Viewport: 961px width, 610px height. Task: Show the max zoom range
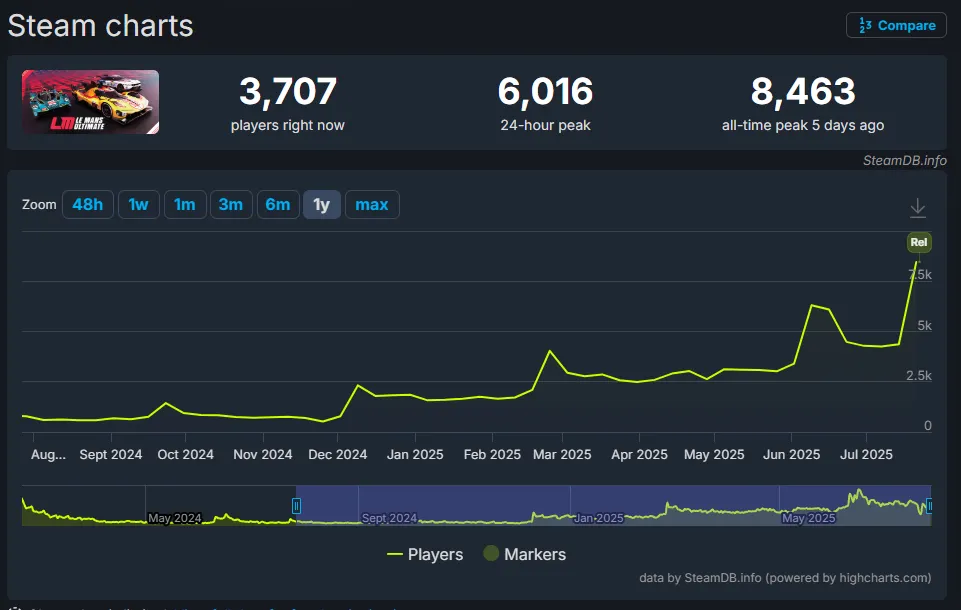coord(372,205)
